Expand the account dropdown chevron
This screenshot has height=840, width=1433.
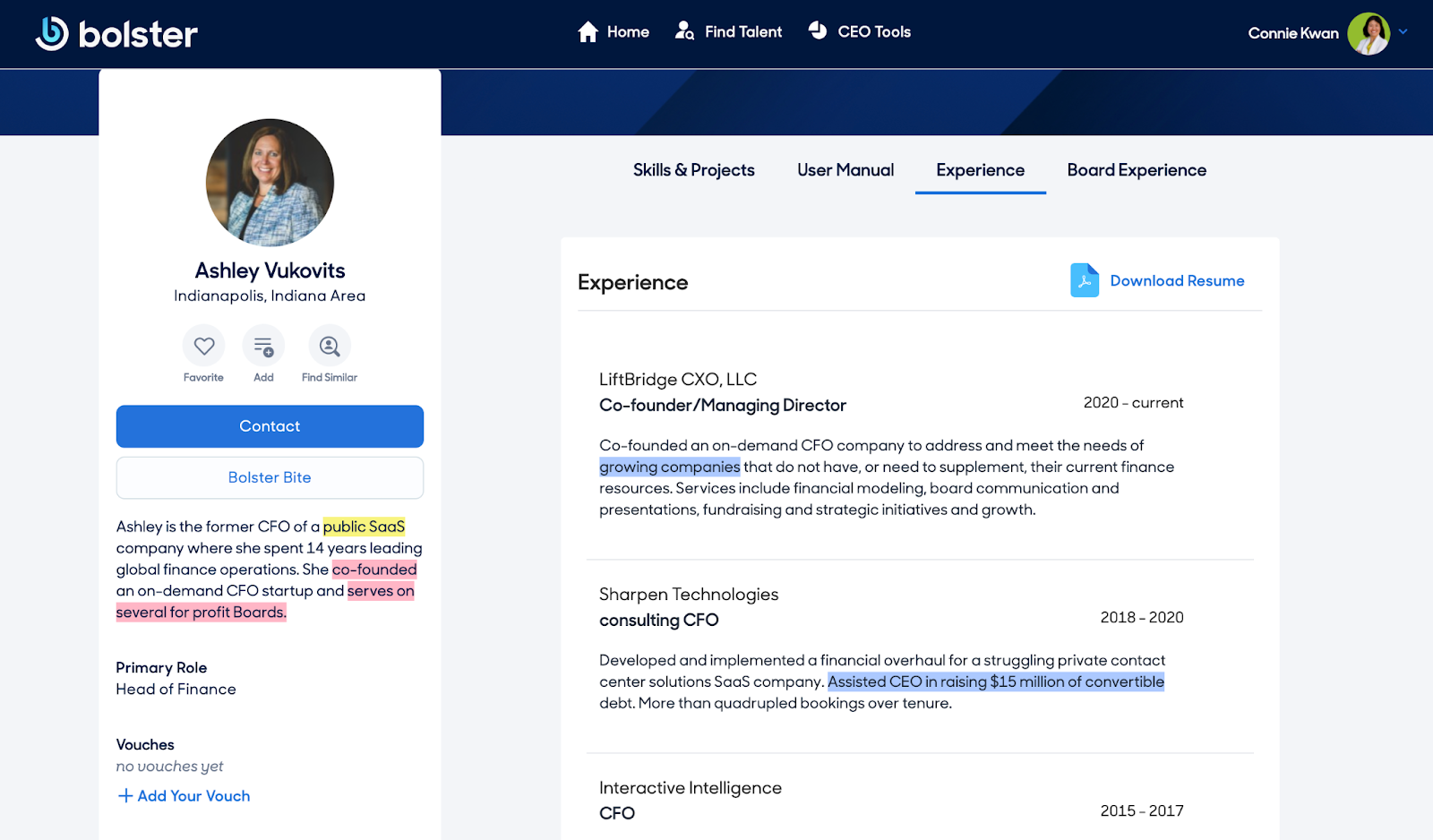coord(1403,31)
